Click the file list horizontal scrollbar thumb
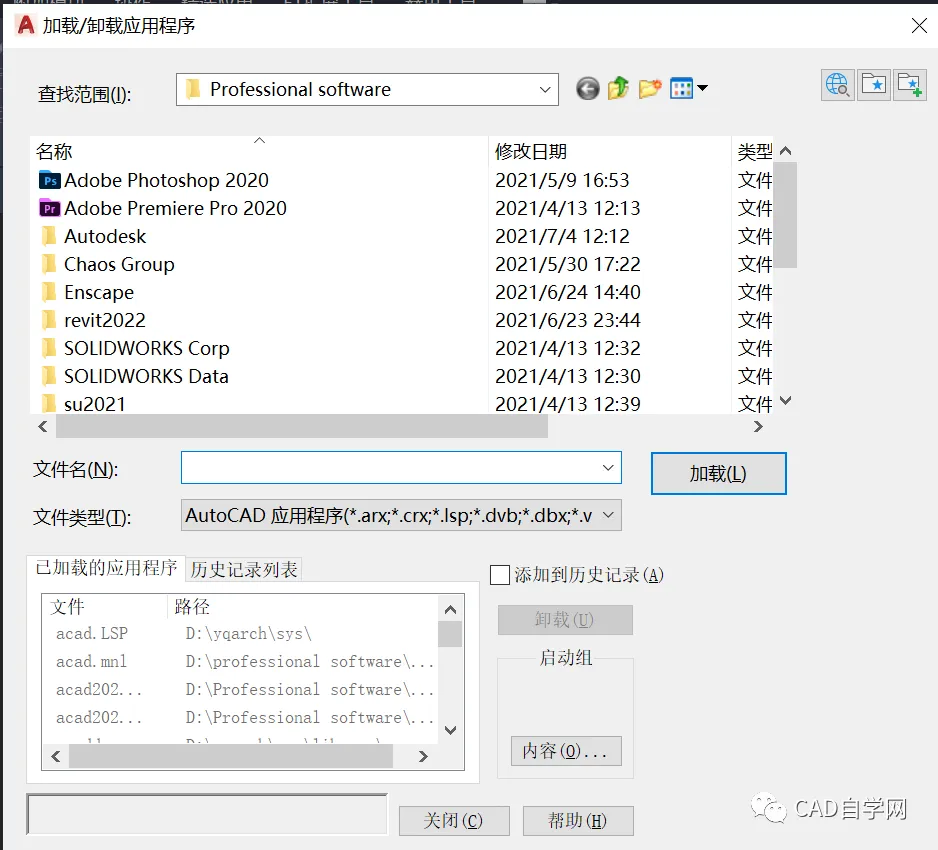Viewport: 938px width, 850px height. click(x=302, y=426)
